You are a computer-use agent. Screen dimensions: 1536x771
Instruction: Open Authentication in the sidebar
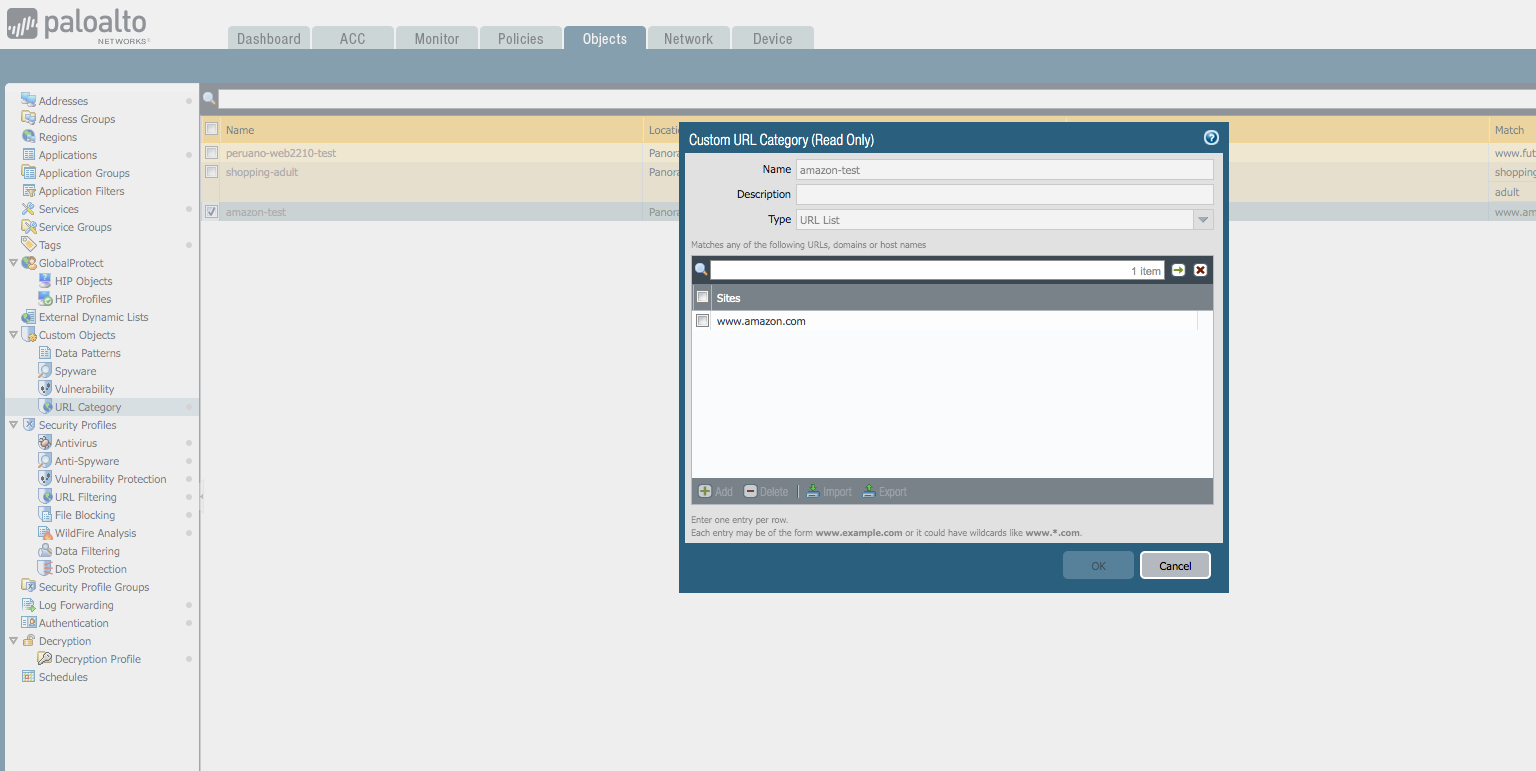pyautogui.click(x=74, y=623)
